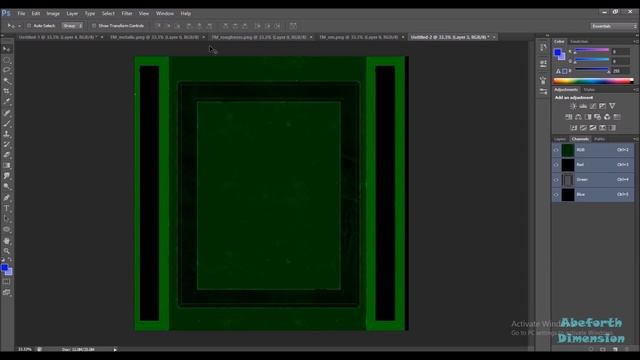Image resolution: width=640 pixels, height=360 pixels.
Task: Select the Path Selection tool
Action: coord(7,219)
